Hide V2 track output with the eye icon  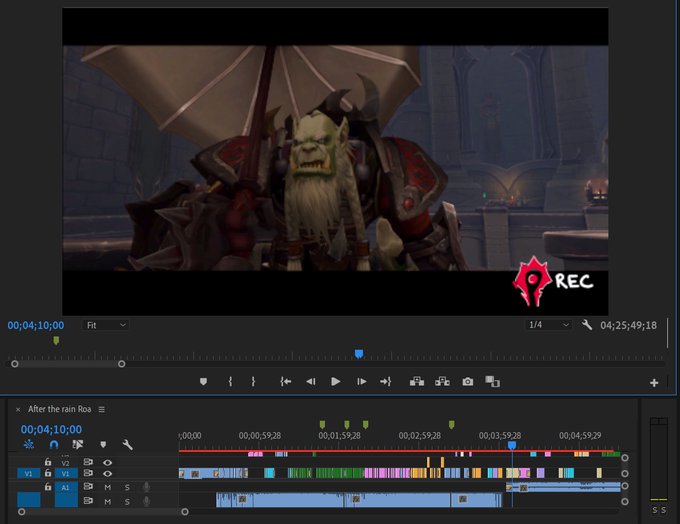108,463
